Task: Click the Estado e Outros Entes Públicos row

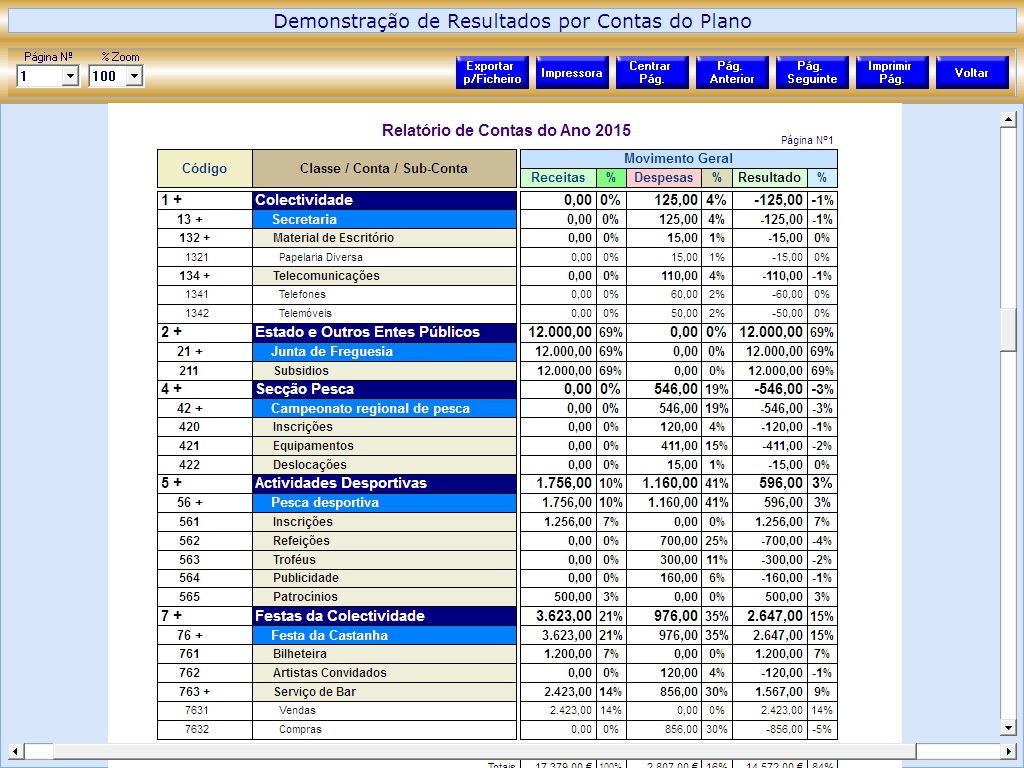Action: [385, 332]
